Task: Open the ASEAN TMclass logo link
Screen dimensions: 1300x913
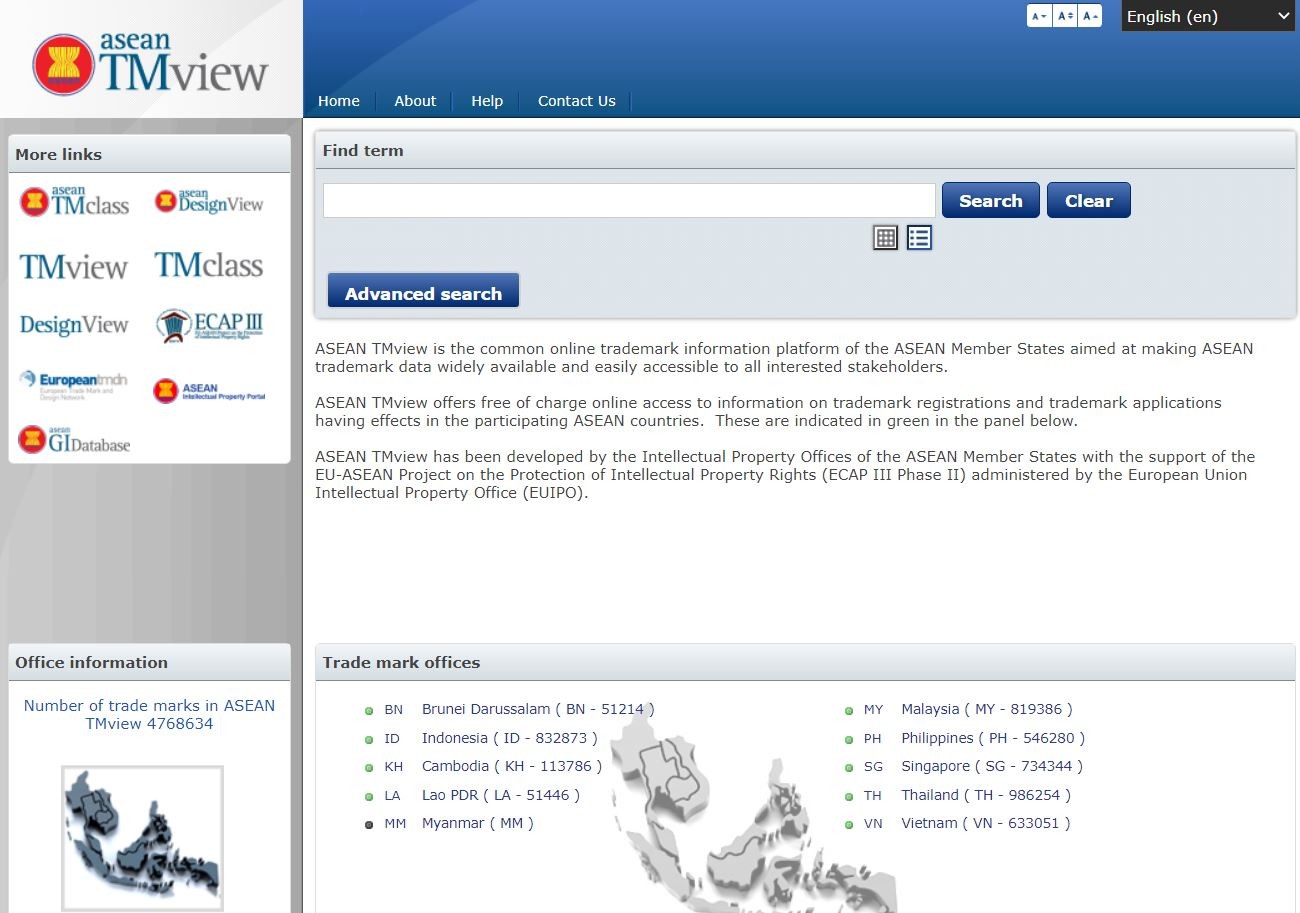Action: pos(75,202)
